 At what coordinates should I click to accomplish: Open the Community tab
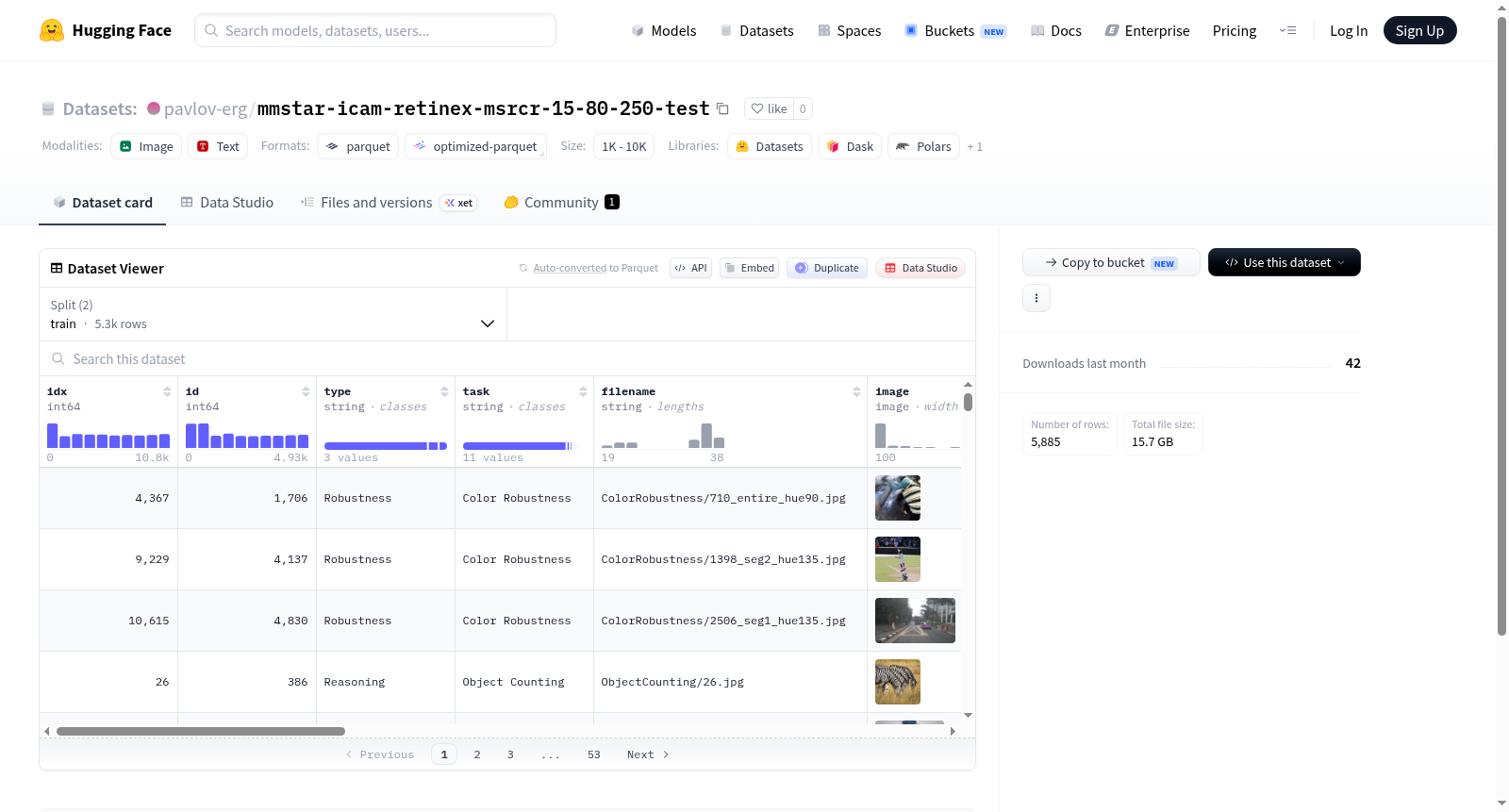point(561,203)
